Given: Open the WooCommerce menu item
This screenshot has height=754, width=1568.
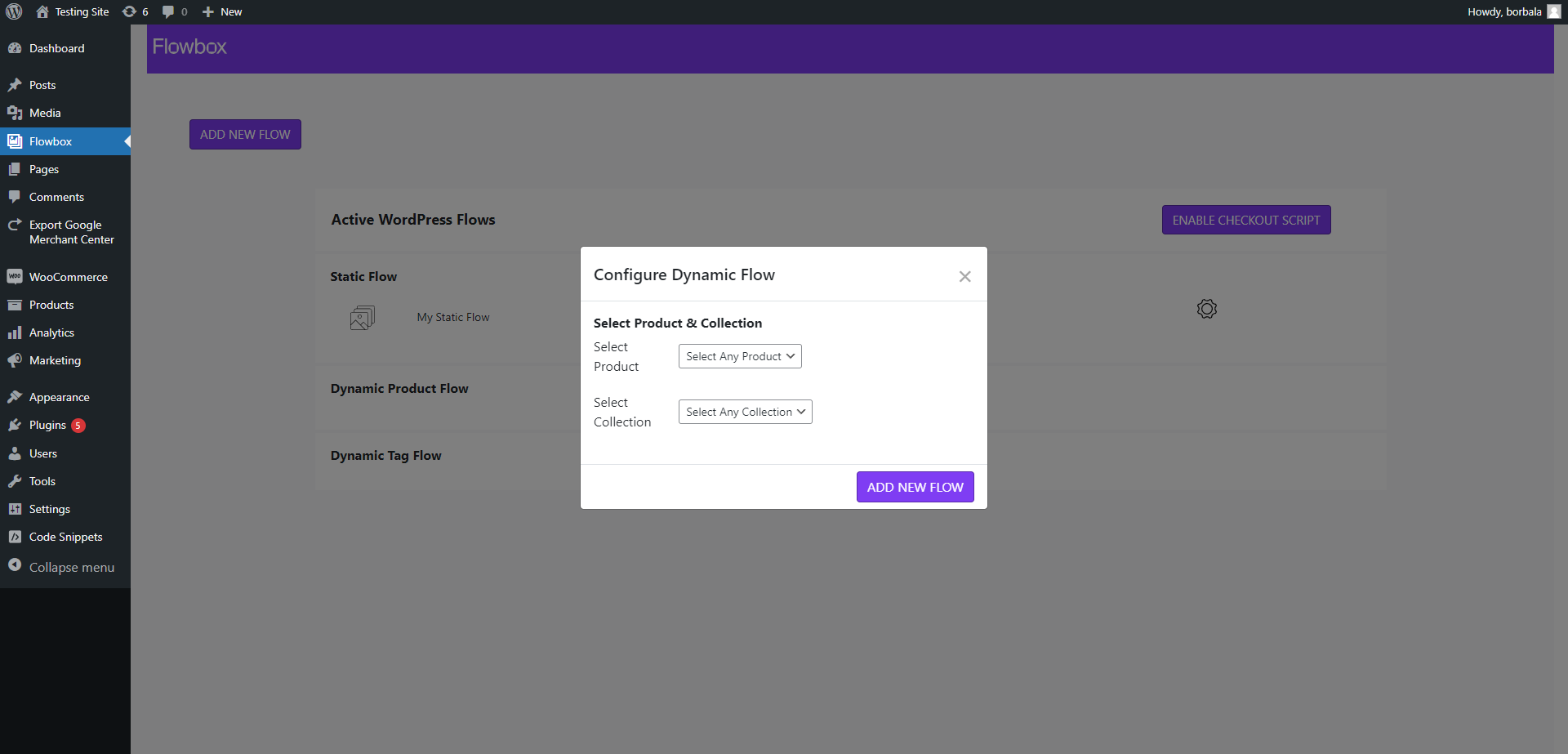Looking at the screenshot, I should coord(65,277).
